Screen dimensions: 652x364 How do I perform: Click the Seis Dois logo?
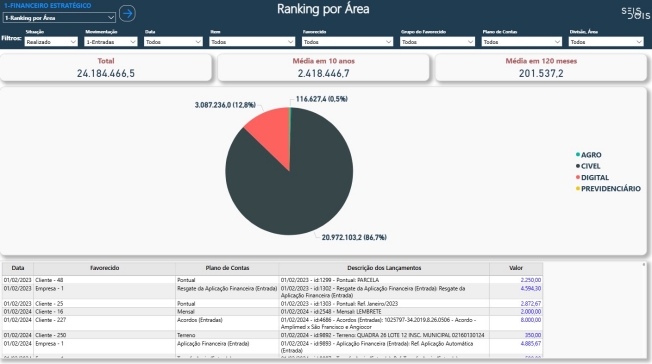point(636,13)
